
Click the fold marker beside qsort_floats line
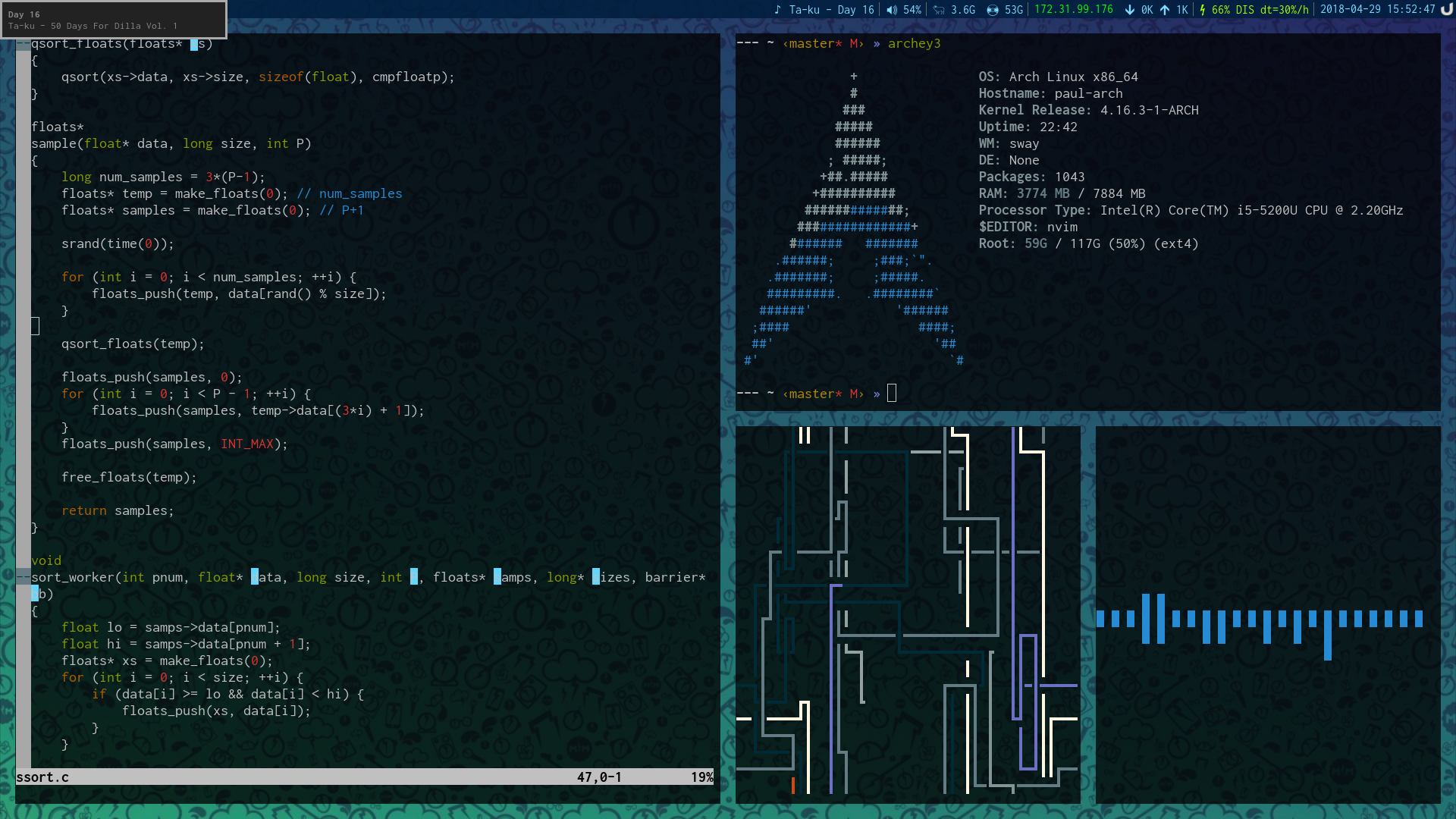(23, 43)
